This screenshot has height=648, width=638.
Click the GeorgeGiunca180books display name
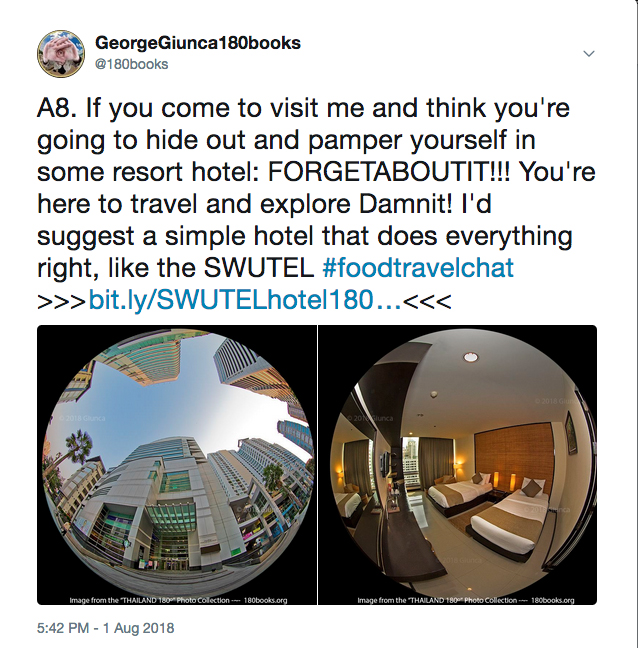[198, 43]
